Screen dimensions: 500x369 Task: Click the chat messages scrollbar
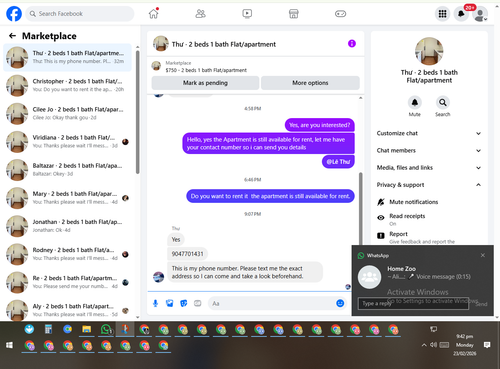[360, 208]
